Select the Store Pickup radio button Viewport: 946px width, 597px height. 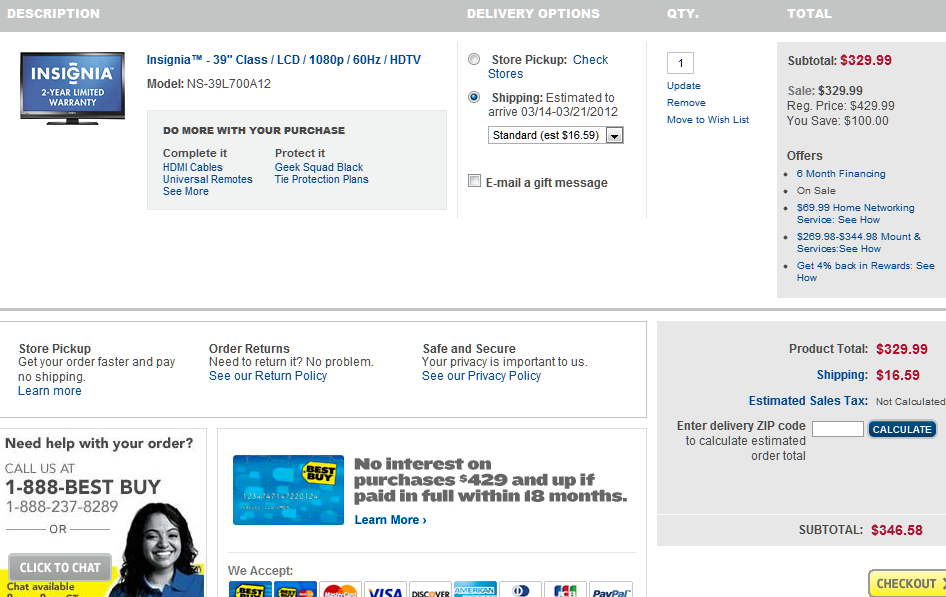coord(474,59)
